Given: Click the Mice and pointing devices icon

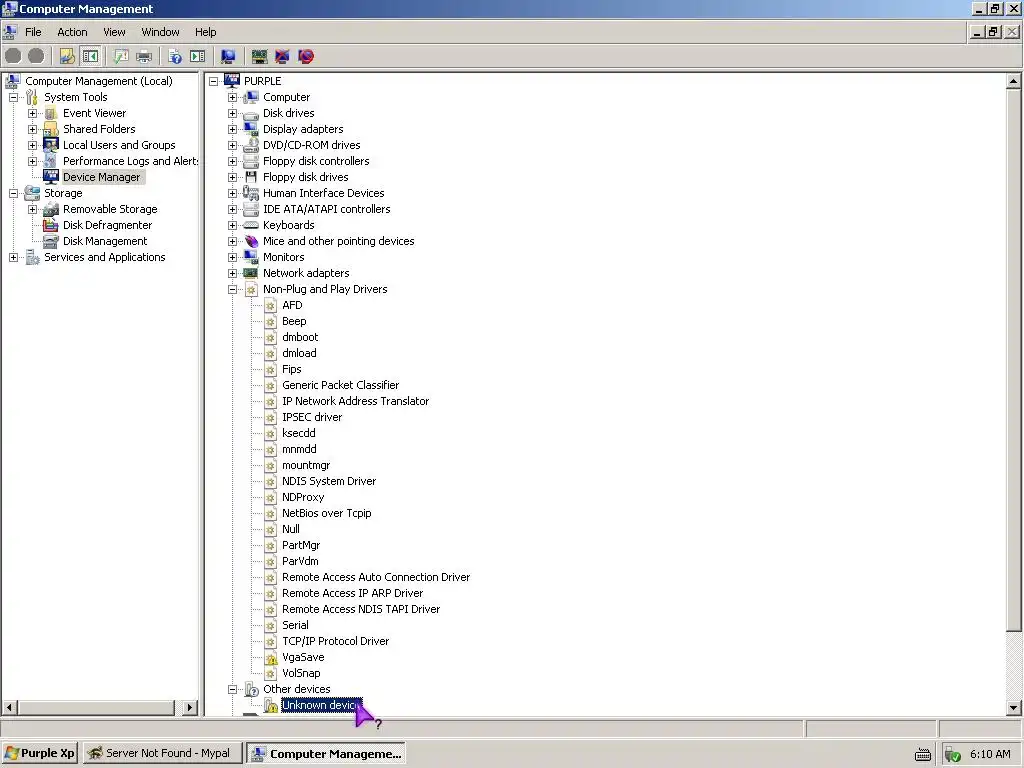Looking at the screenshot, I should 251,241.
